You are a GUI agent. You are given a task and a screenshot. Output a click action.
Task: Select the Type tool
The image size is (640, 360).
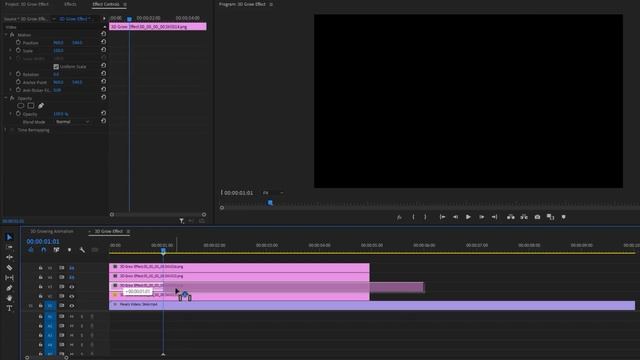pos(9,308)
